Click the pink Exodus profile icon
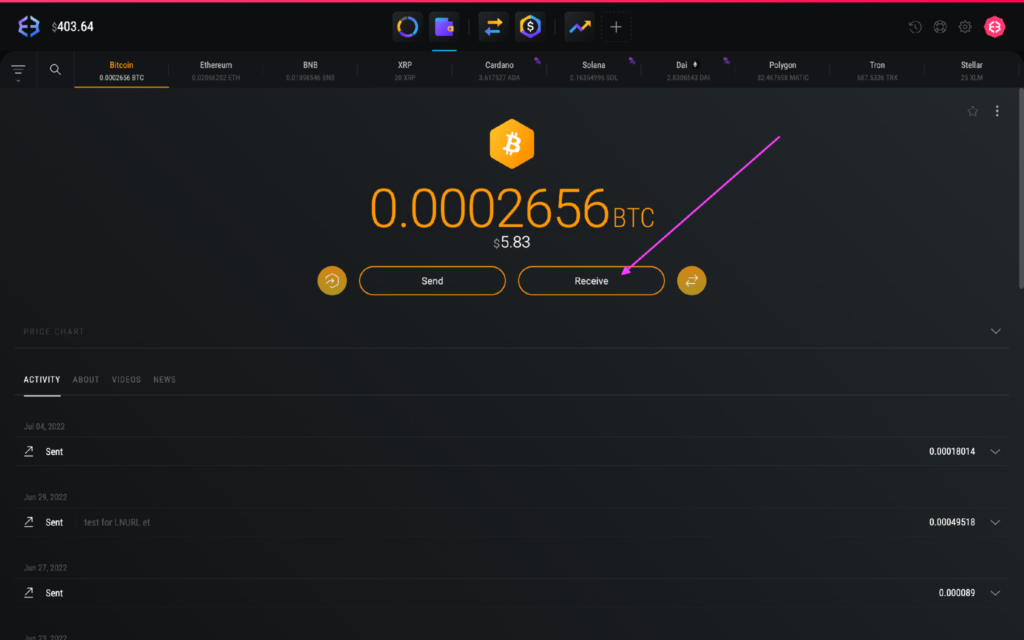The width and height of the screenshot is (1024, 640). (x=995, y=27)
